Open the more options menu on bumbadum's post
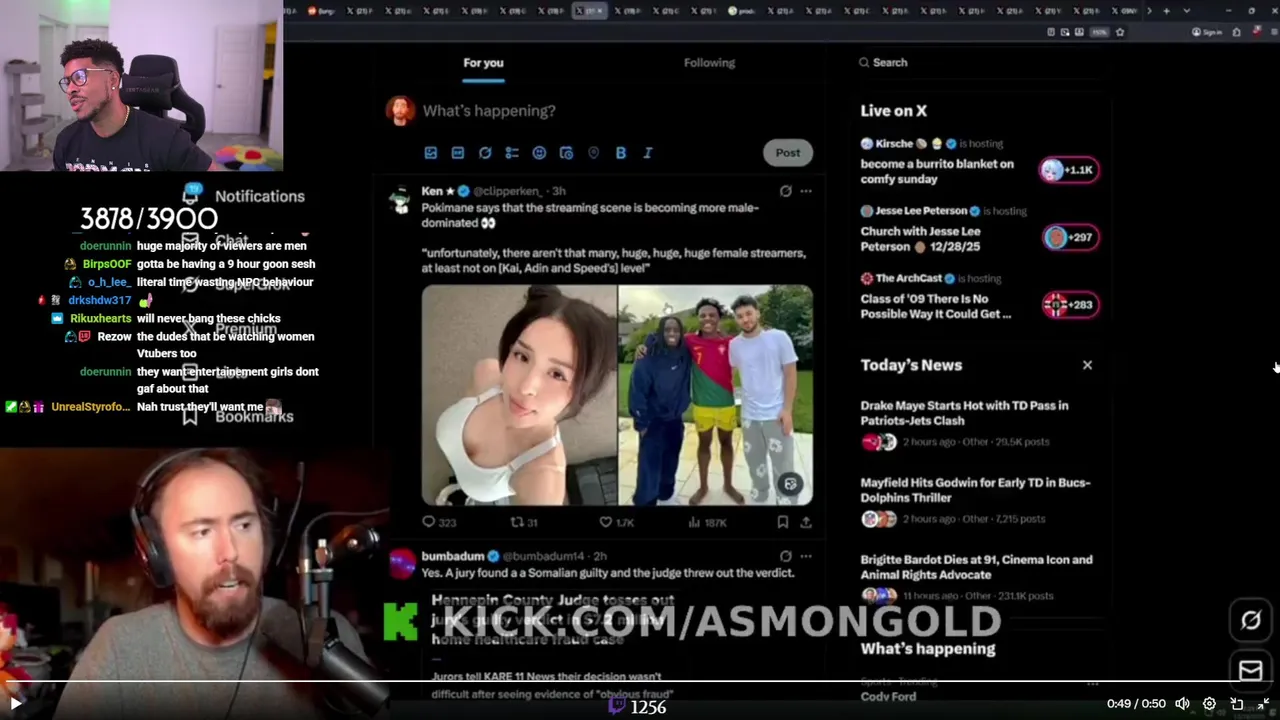The image size is (1280, 720). pos(806,556)
